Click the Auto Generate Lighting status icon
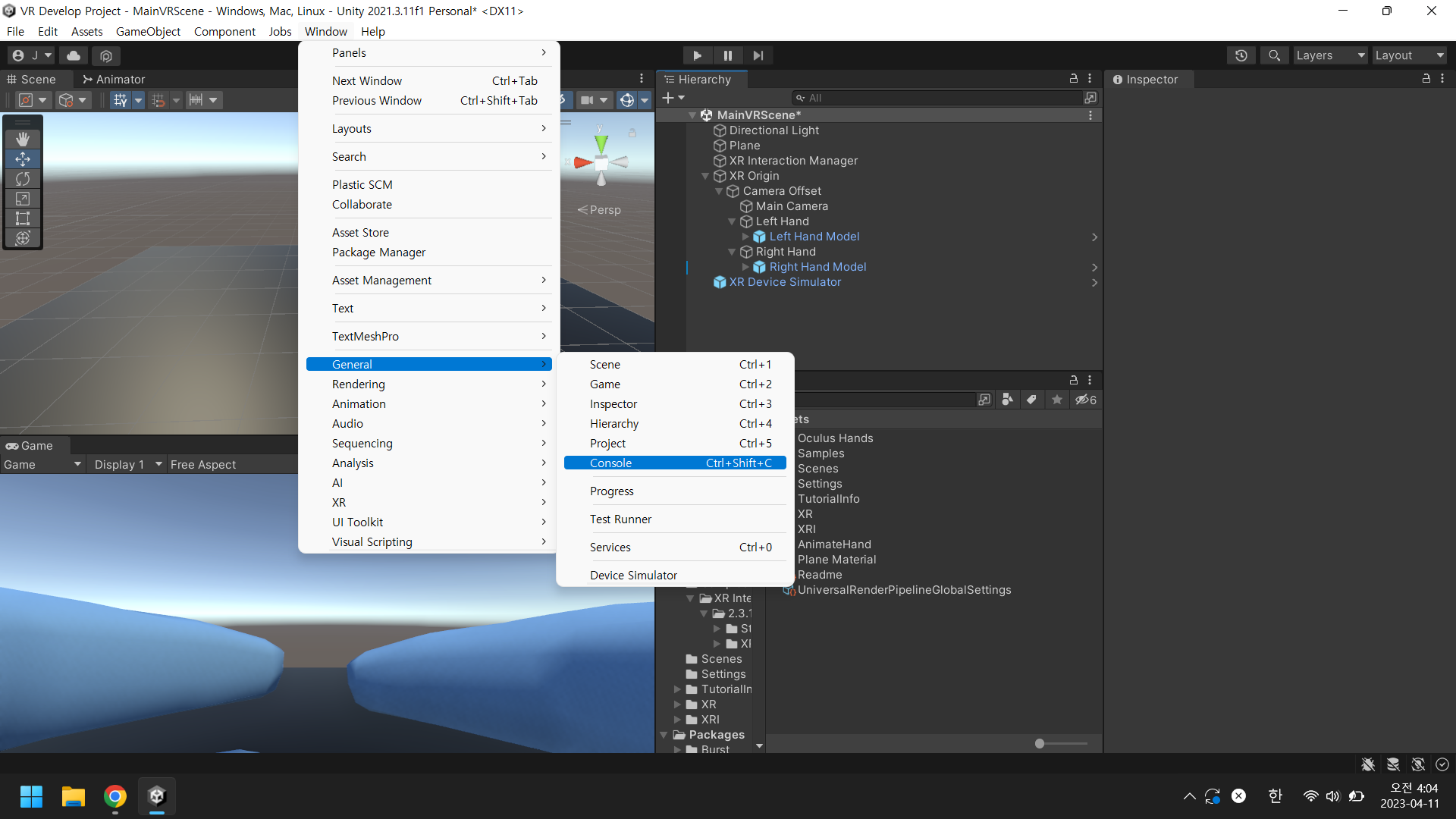Image resolution: width=1456 pixels, height=819 pixels. pyautogui.click(x=1418, y=764)
